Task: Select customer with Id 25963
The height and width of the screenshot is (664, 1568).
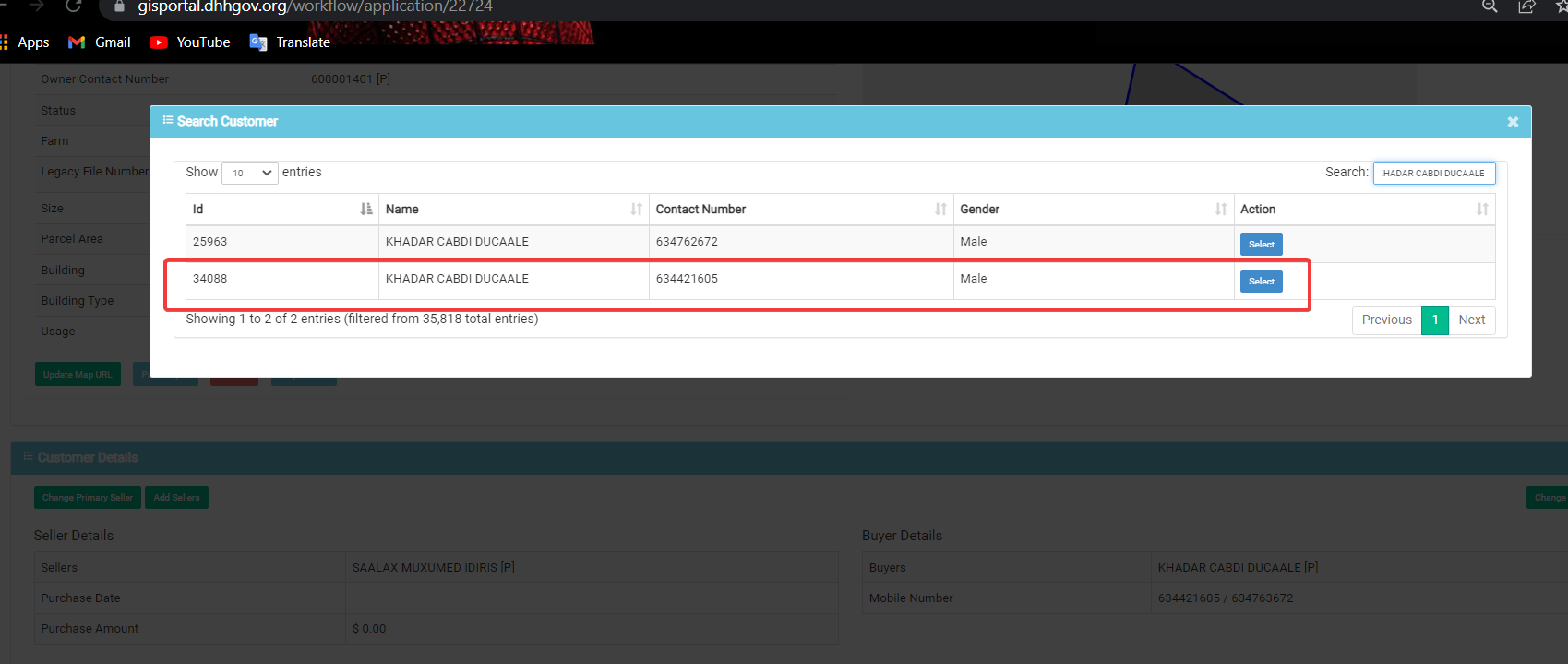Action: coord(1261,245)
